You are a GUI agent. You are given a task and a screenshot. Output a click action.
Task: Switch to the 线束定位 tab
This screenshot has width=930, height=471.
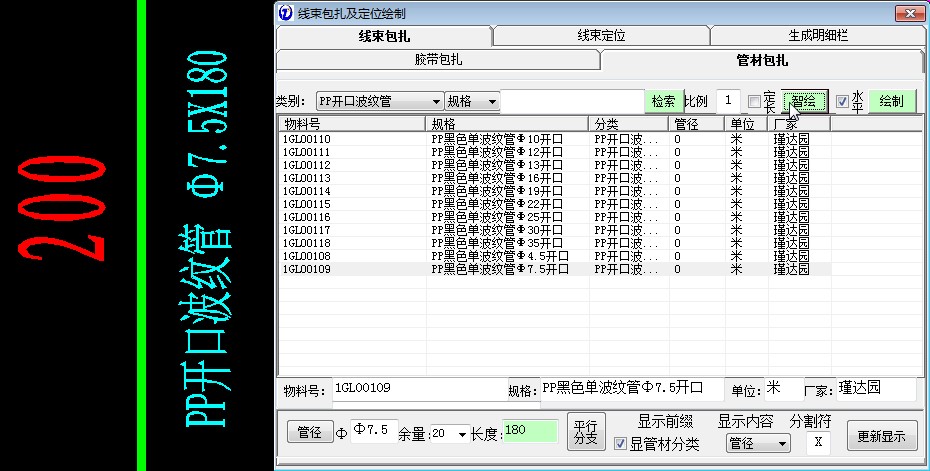(x=601, y=36)
